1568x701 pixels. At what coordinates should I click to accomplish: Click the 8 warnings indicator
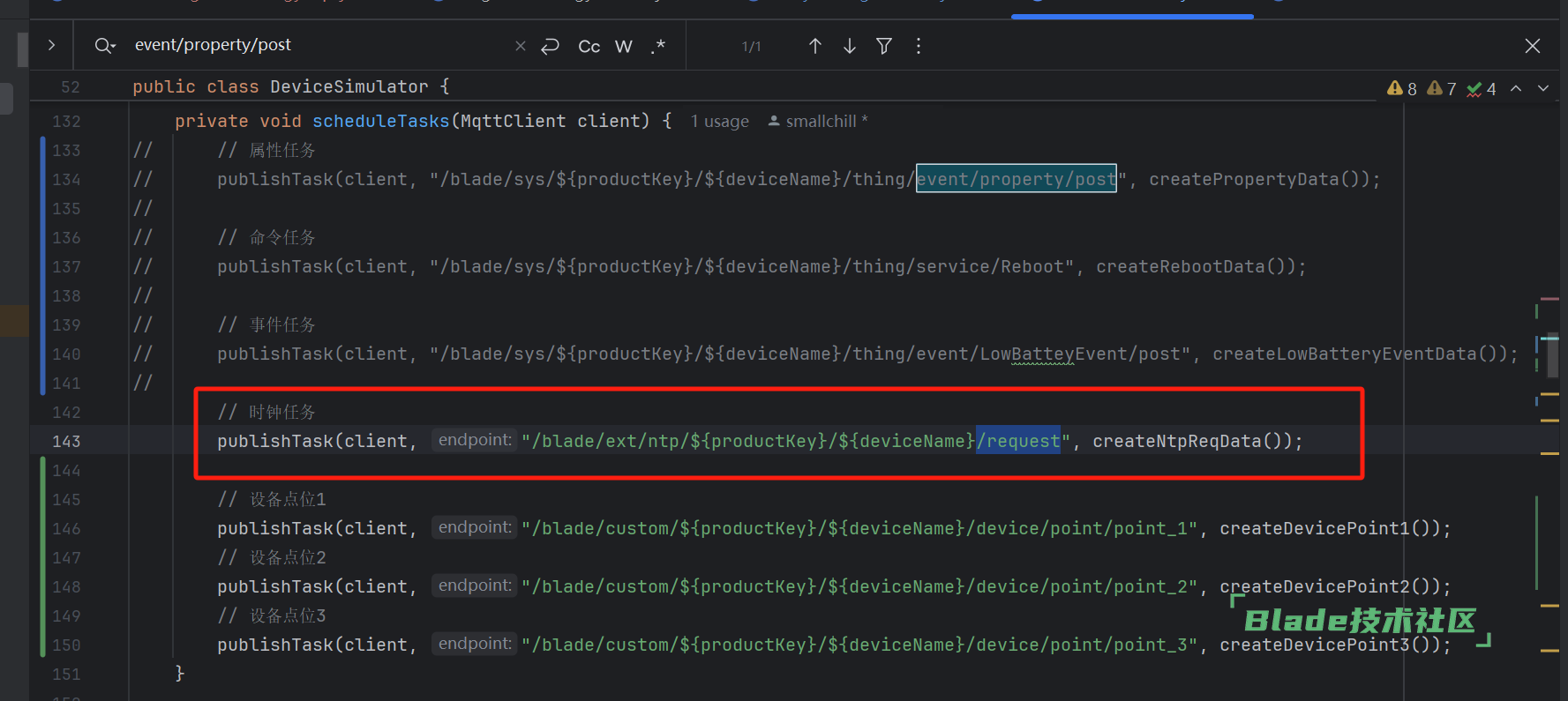(1402, 88)
